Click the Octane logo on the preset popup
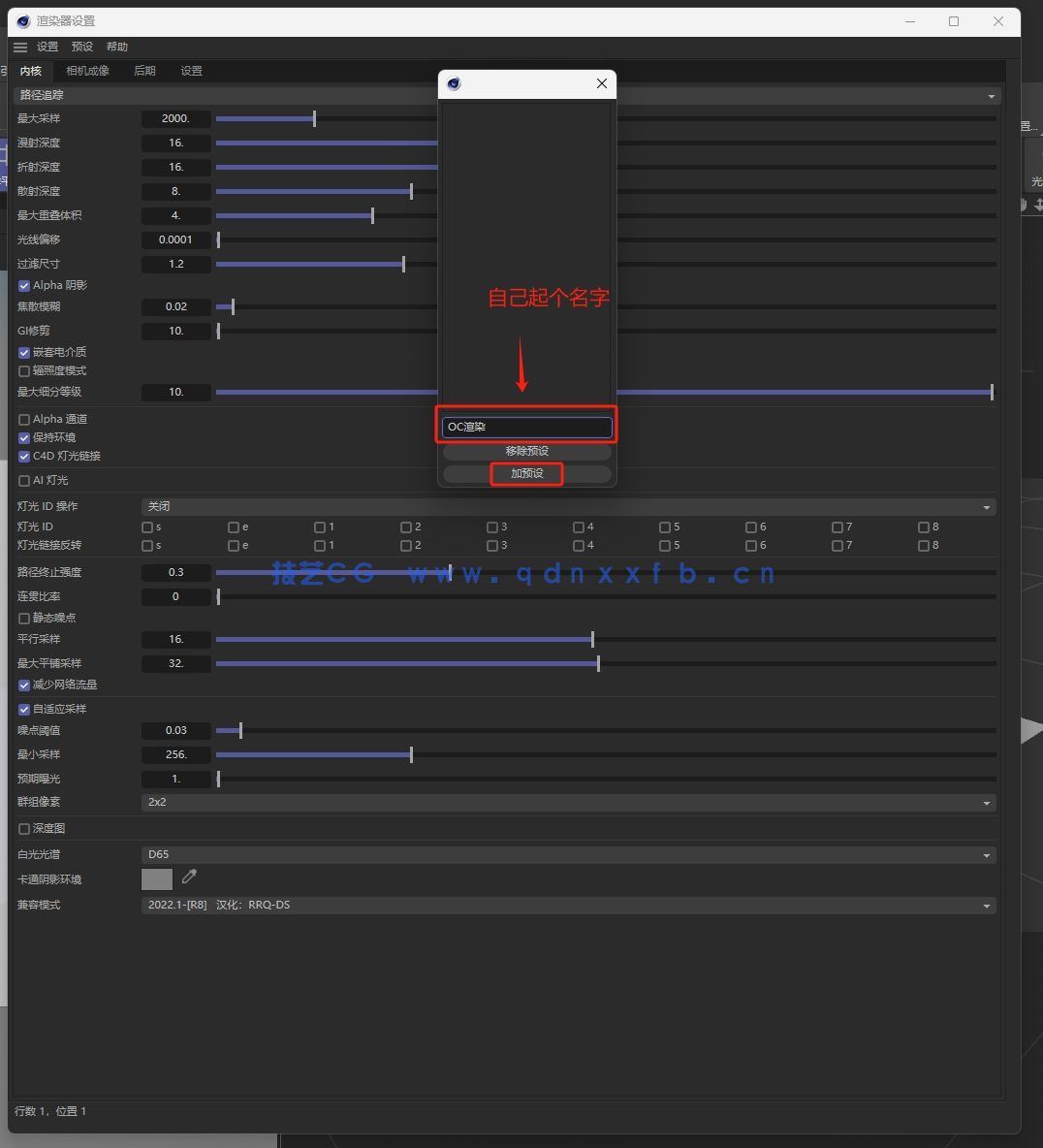 pos(453,83)
